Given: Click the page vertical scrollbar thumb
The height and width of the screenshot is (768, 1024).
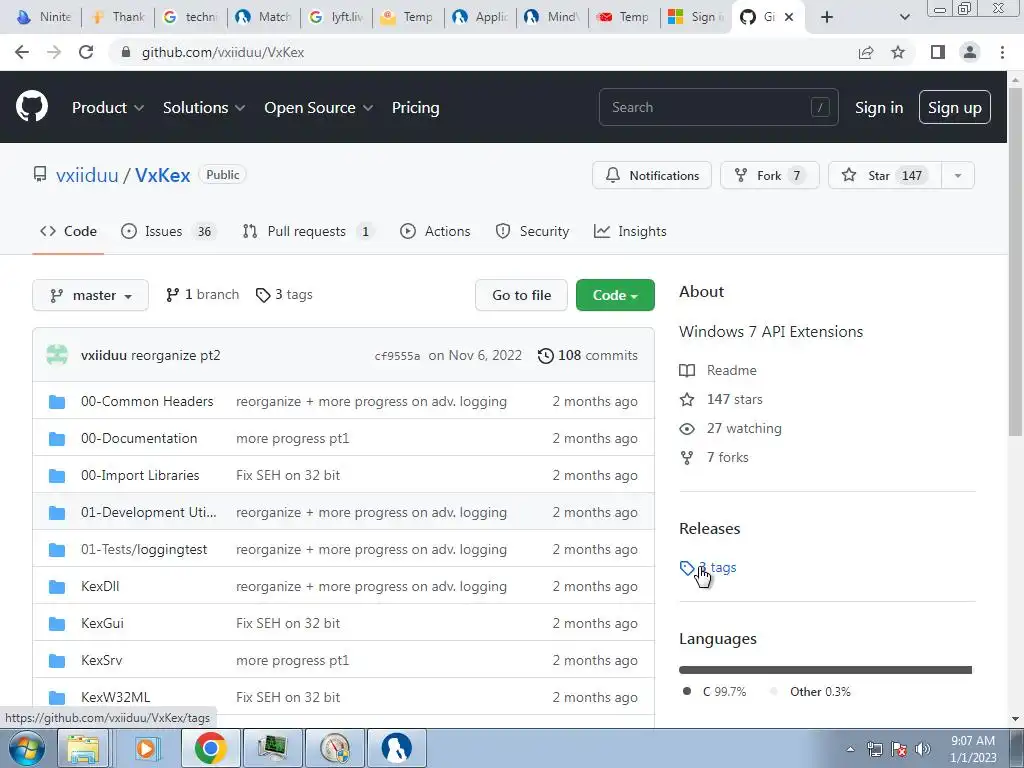Looking at the screenshot, I should pos(1015,261).
